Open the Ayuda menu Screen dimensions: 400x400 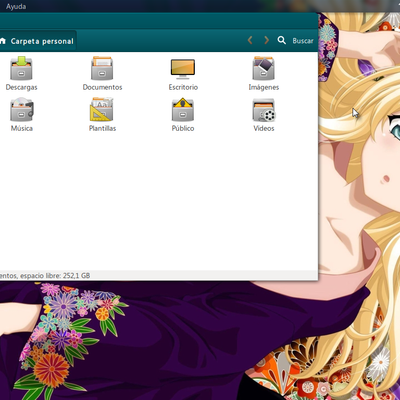tap(16, 6)
